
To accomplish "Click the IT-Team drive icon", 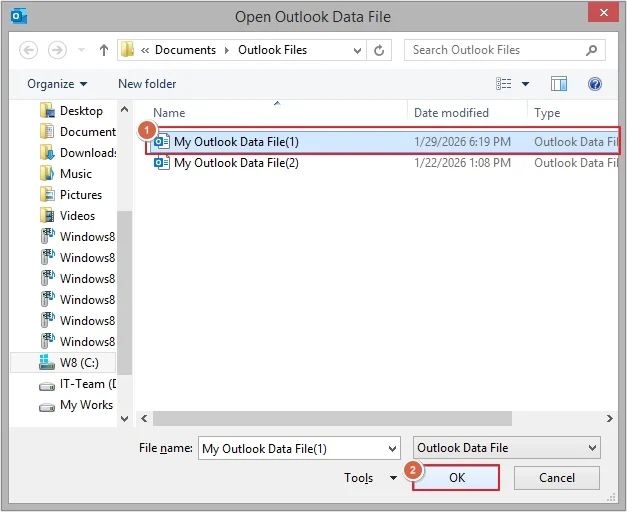I will pyautogui.click(x=47, y=386).
